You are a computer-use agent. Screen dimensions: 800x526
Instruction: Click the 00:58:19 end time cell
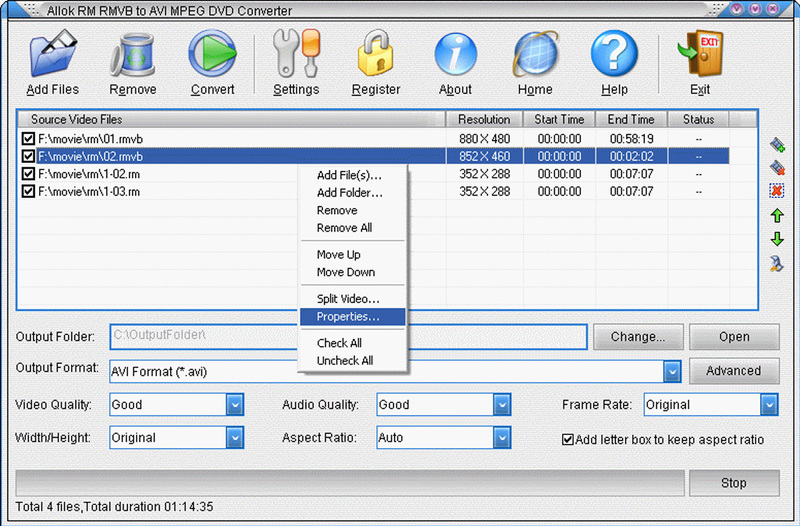pyautogui.click(x=632, y=139)
